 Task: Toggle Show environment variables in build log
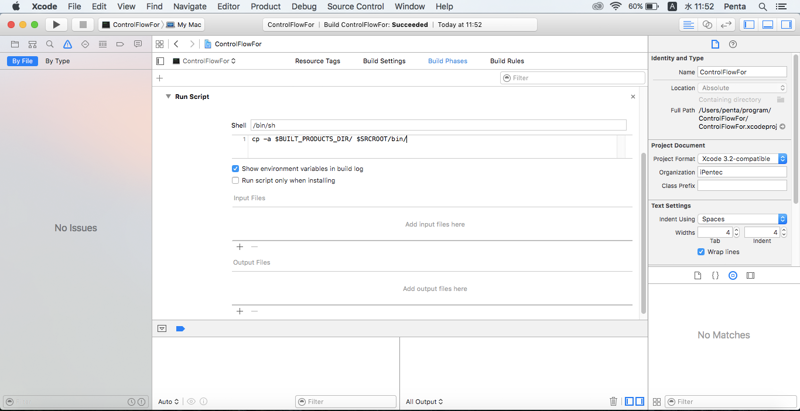click(x=235, y=168)
